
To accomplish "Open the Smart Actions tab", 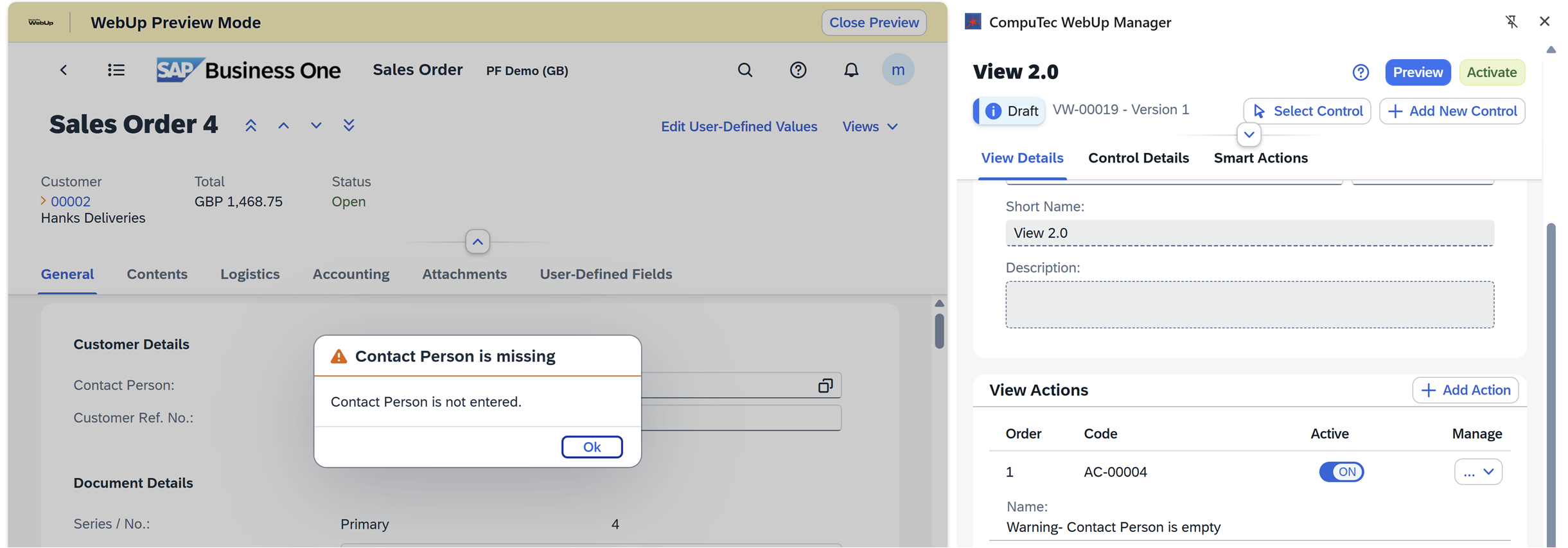I will click(1260, 158).
